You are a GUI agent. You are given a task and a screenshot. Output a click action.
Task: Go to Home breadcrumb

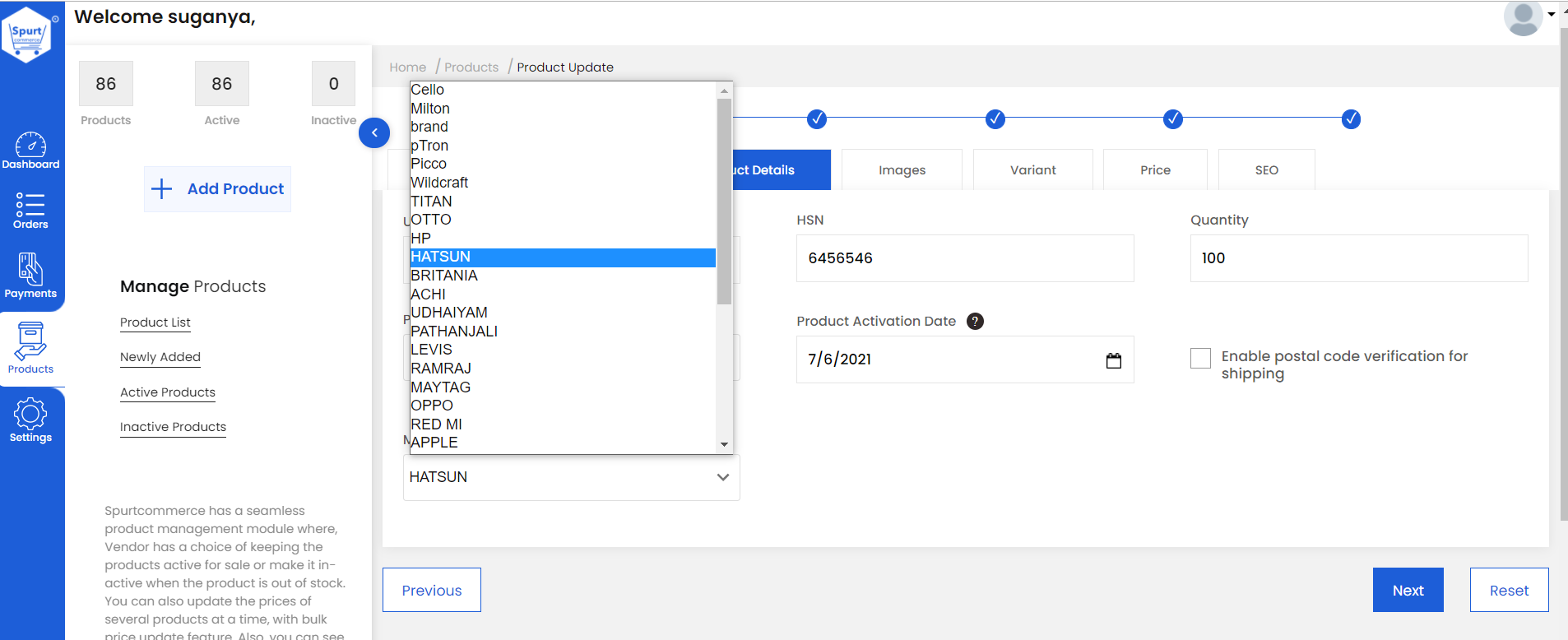pos(408,67)
